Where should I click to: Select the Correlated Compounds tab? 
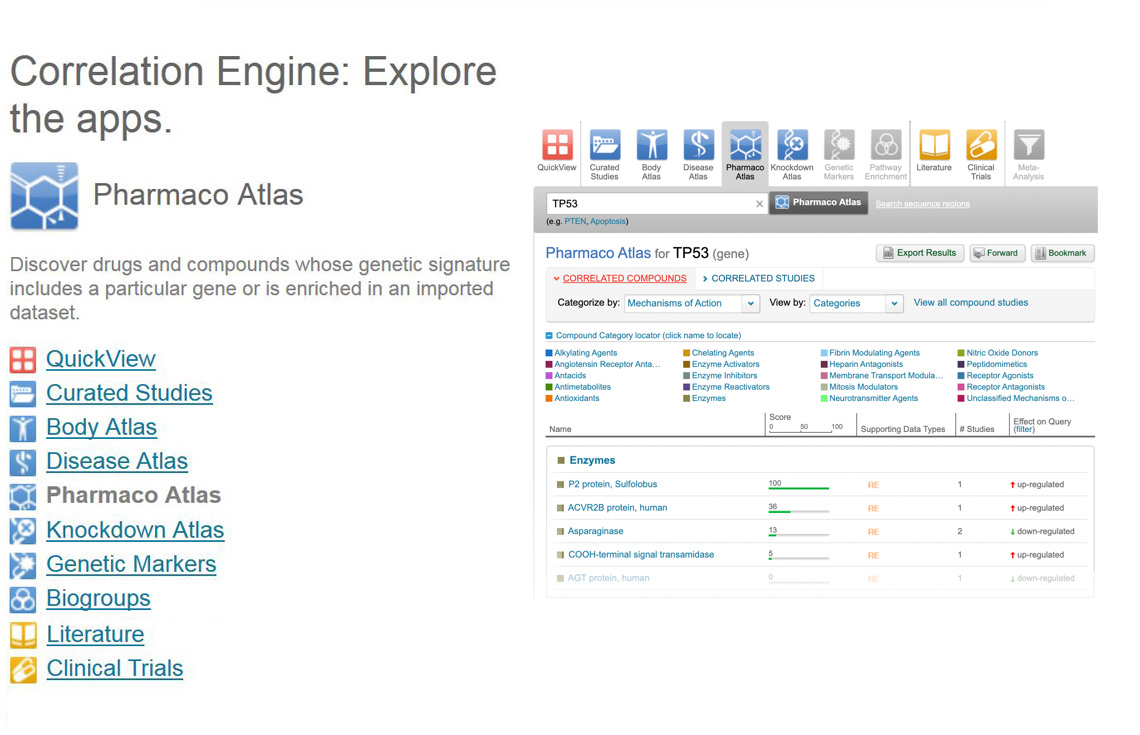click(624, 279)
